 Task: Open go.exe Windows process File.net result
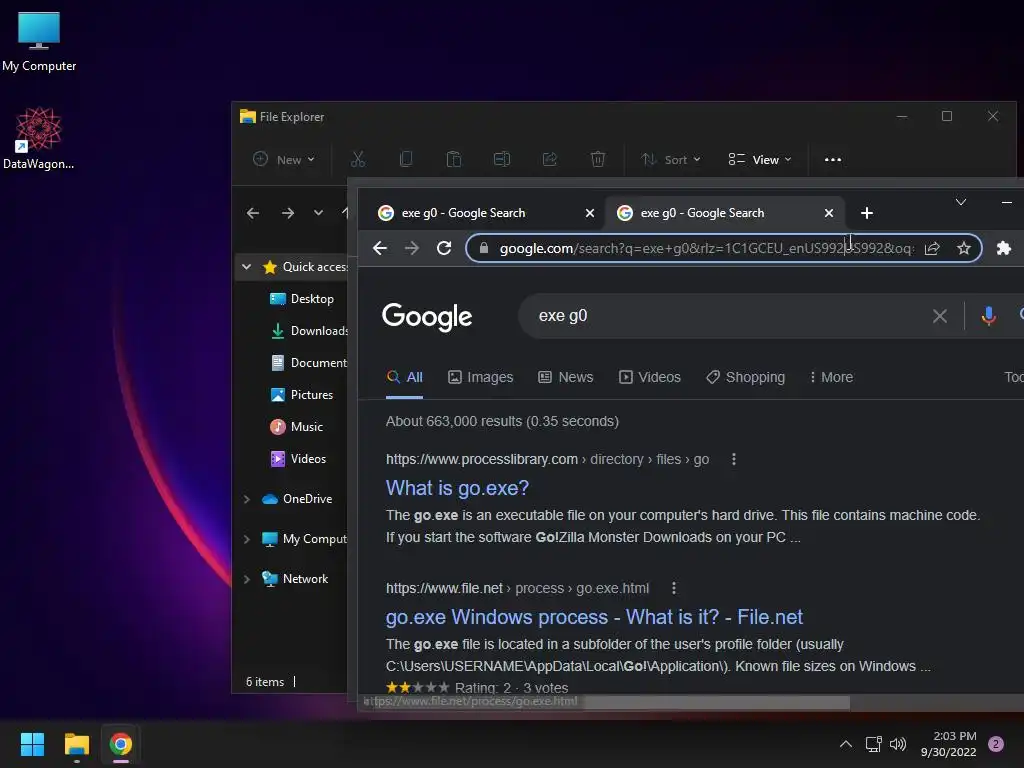(x=594, y=617)
